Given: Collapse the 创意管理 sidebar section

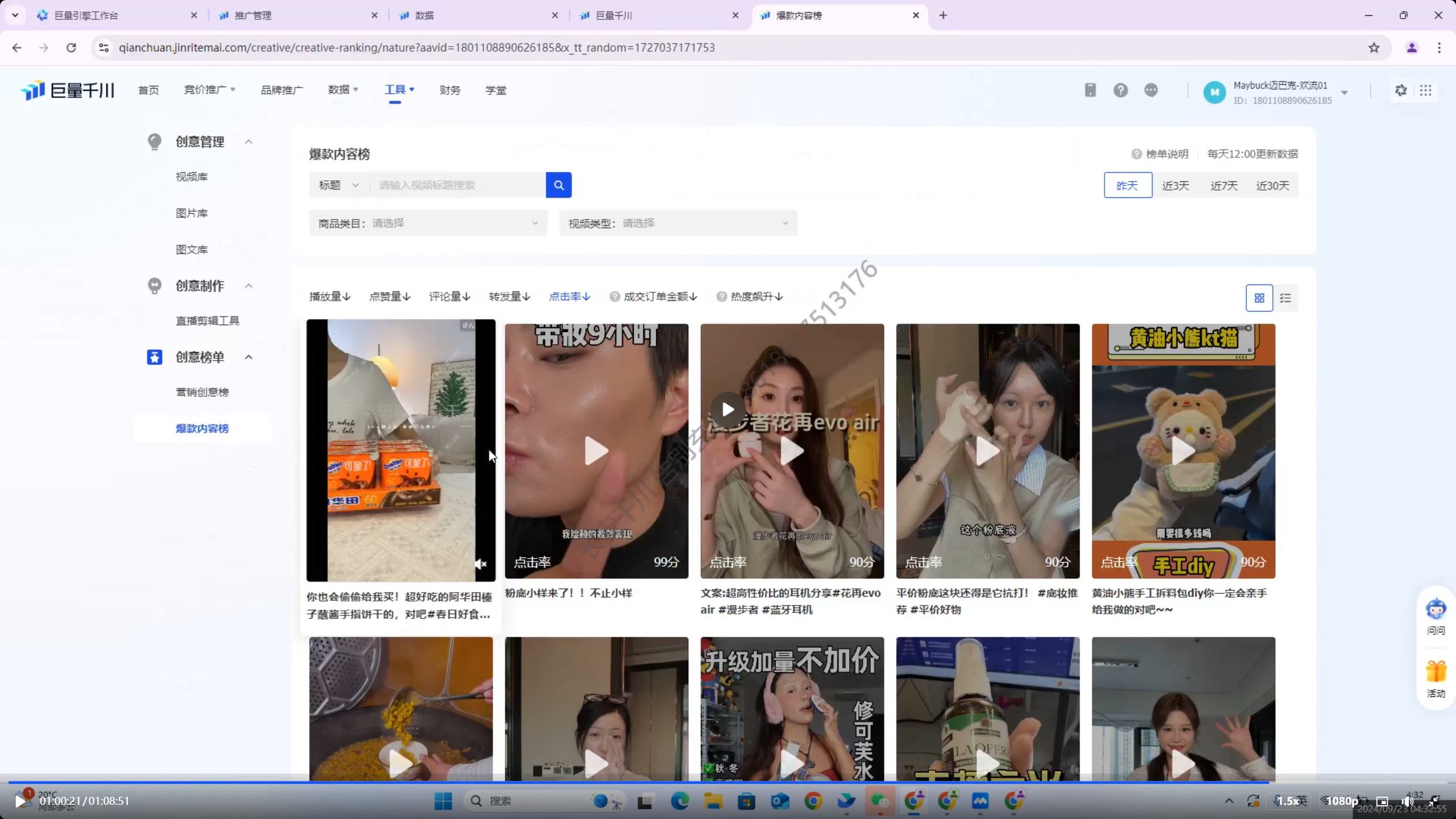Looking at the screenshot, I should [249, 142].
